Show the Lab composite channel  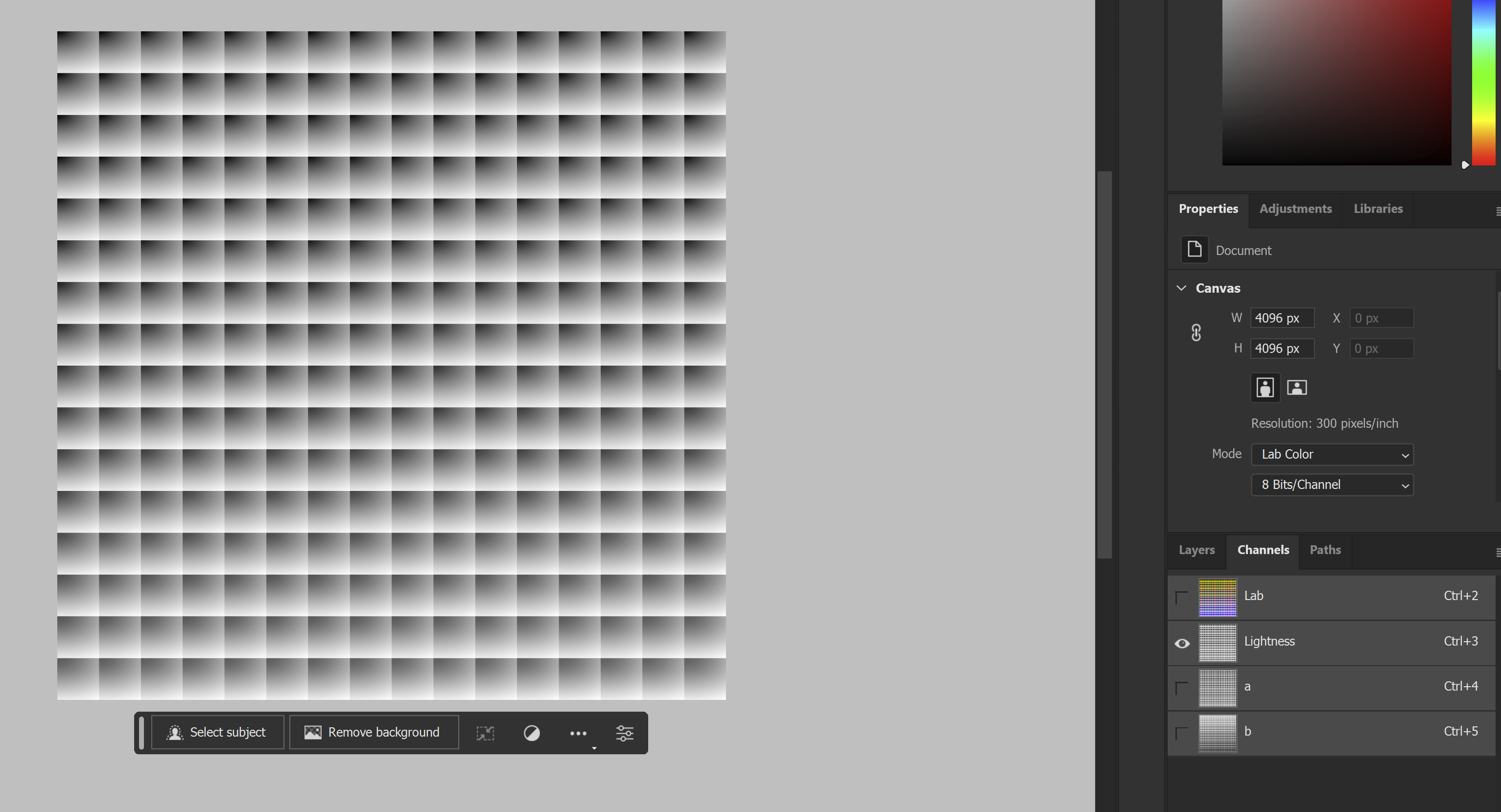[1182, 597]
